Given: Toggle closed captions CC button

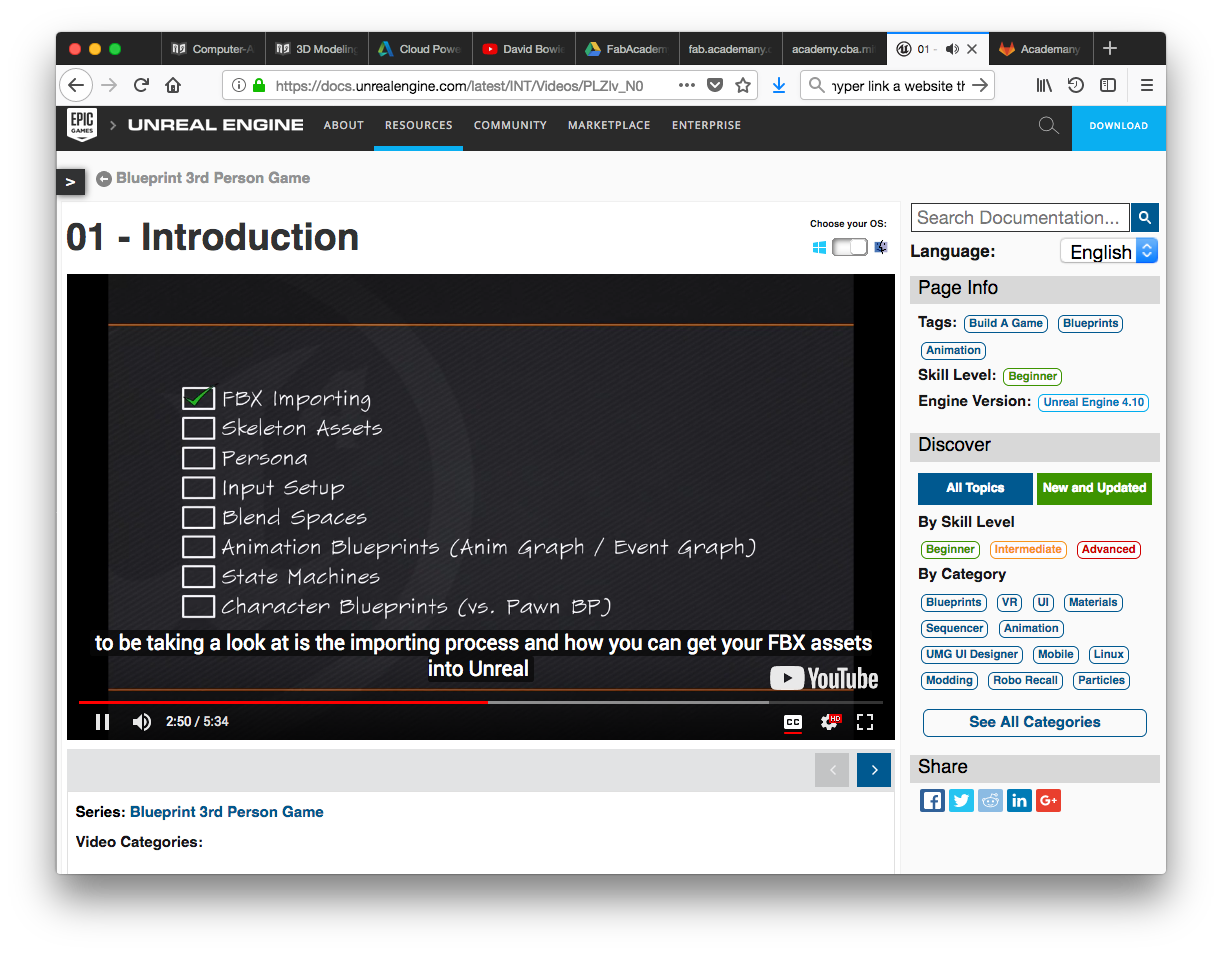Looking at the screenshot, I should (x=793, y=722).
